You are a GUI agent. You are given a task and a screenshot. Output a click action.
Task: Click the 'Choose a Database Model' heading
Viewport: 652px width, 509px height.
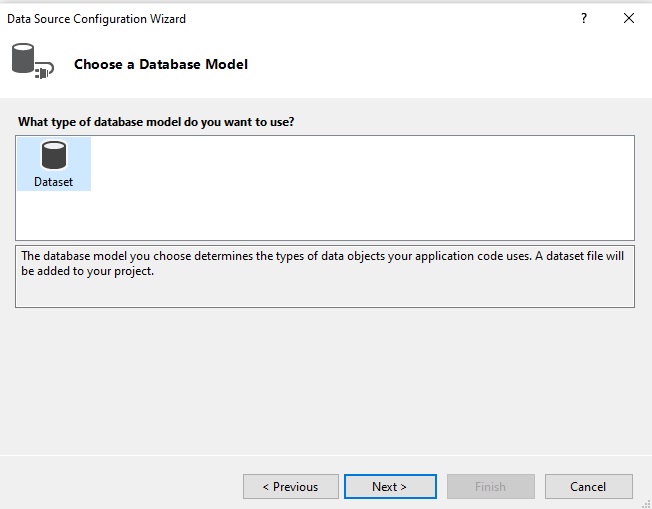point(161,64)
